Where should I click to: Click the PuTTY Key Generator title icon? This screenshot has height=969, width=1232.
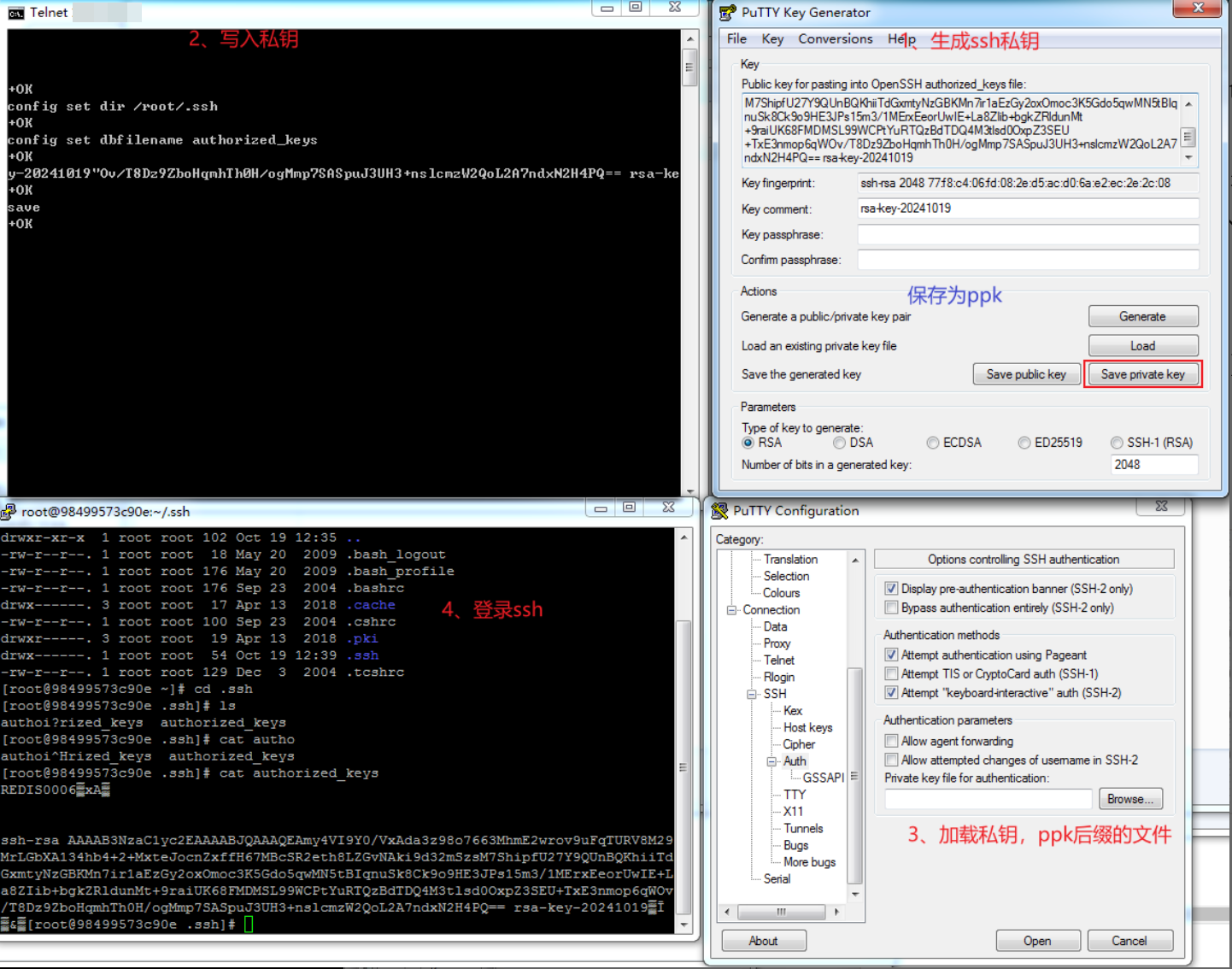(x=727, y=12)
